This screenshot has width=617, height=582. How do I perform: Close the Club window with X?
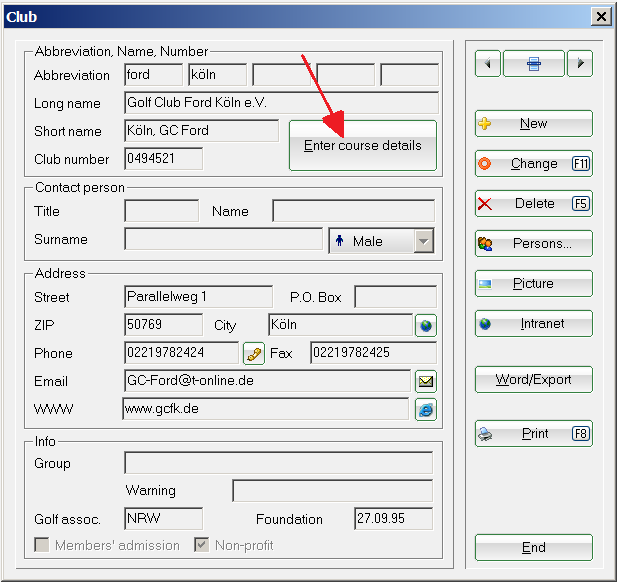click(x=601, y=17)
